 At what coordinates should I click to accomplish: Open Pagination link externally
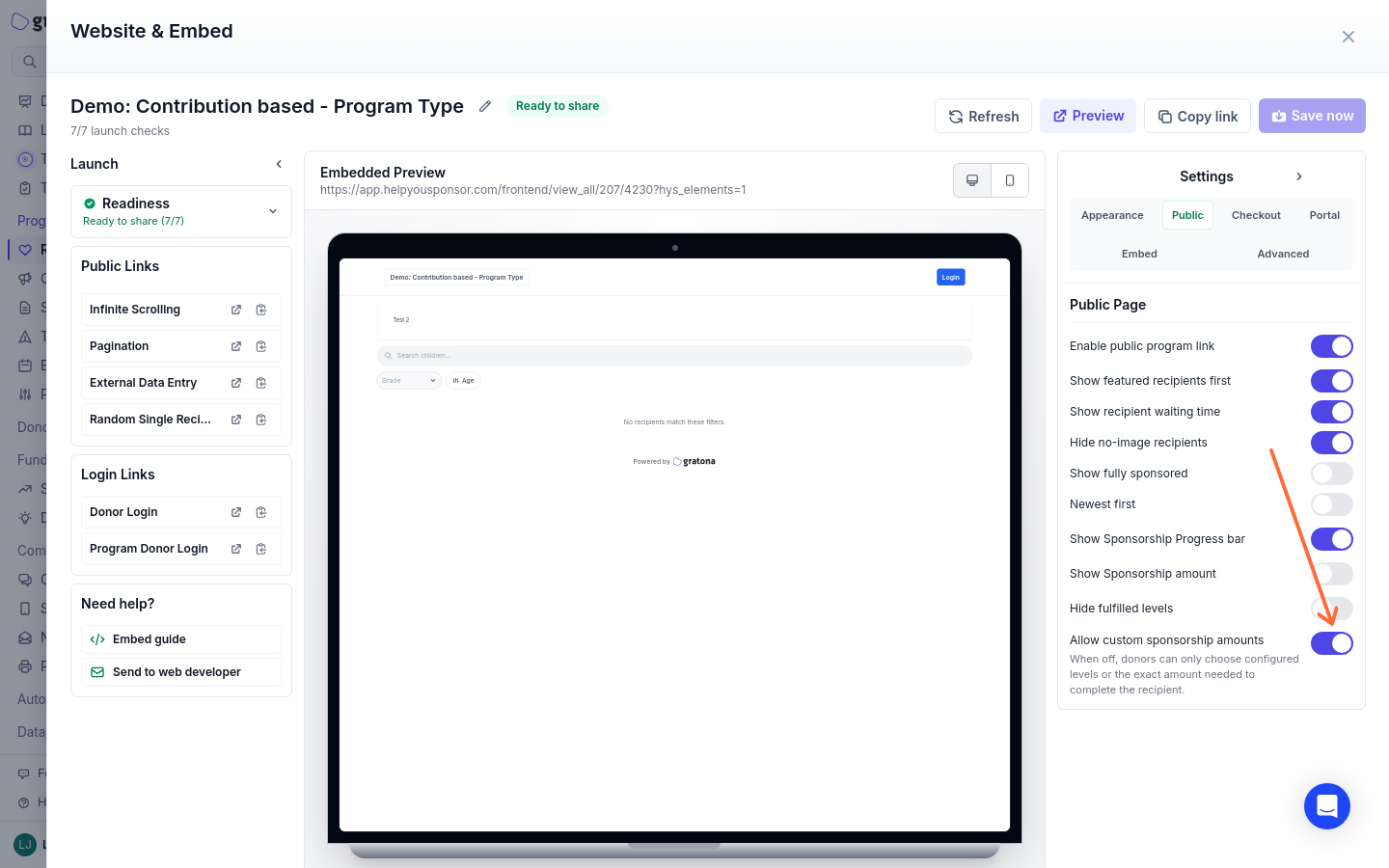(x=236, y=346)
